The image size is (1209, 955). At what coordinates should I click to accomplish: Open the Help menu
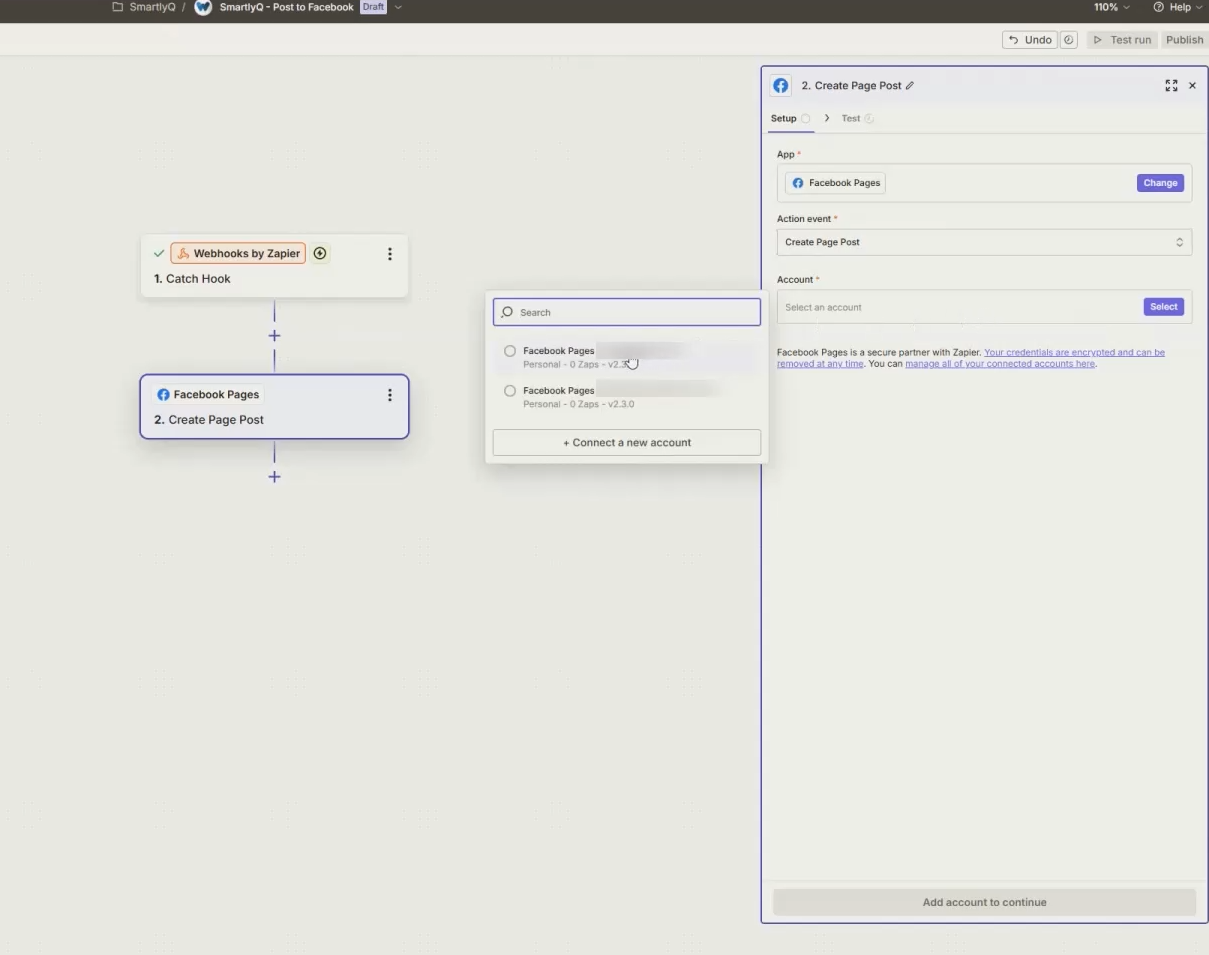pos(1177,7)
